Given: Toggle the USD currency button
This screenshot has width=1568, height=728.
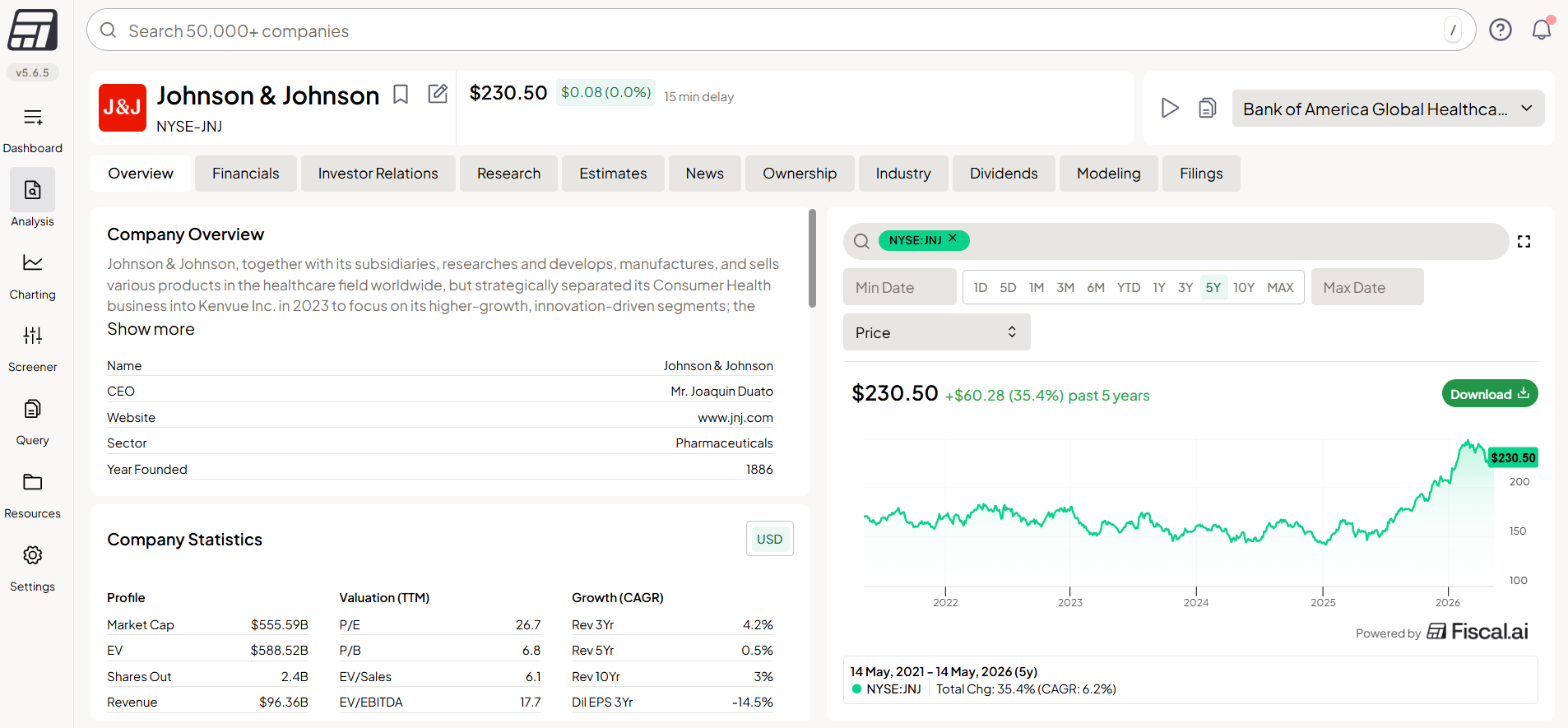Looking at the screenshot, I should [770, 539].
